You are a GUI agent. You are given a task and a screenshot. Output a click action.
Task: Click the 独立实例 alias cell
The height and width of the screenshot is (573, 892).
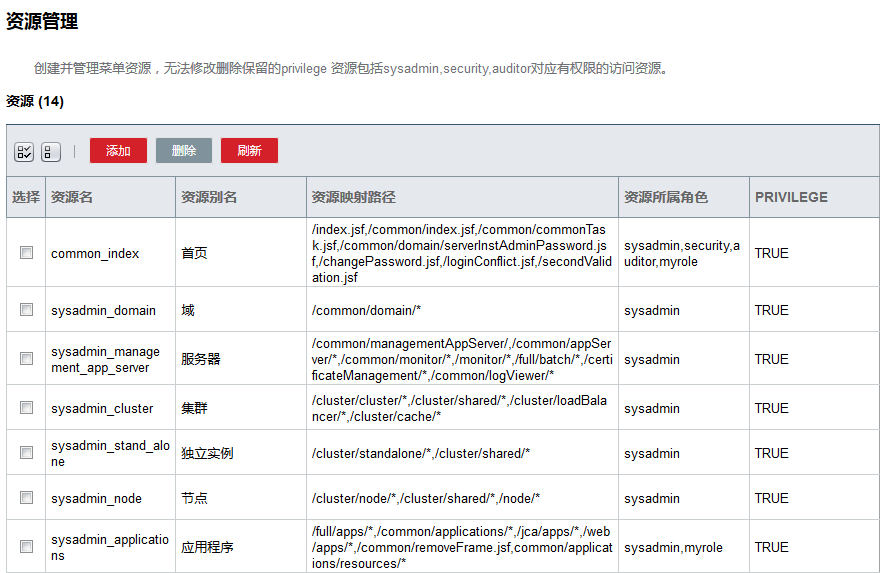point(207,453)
